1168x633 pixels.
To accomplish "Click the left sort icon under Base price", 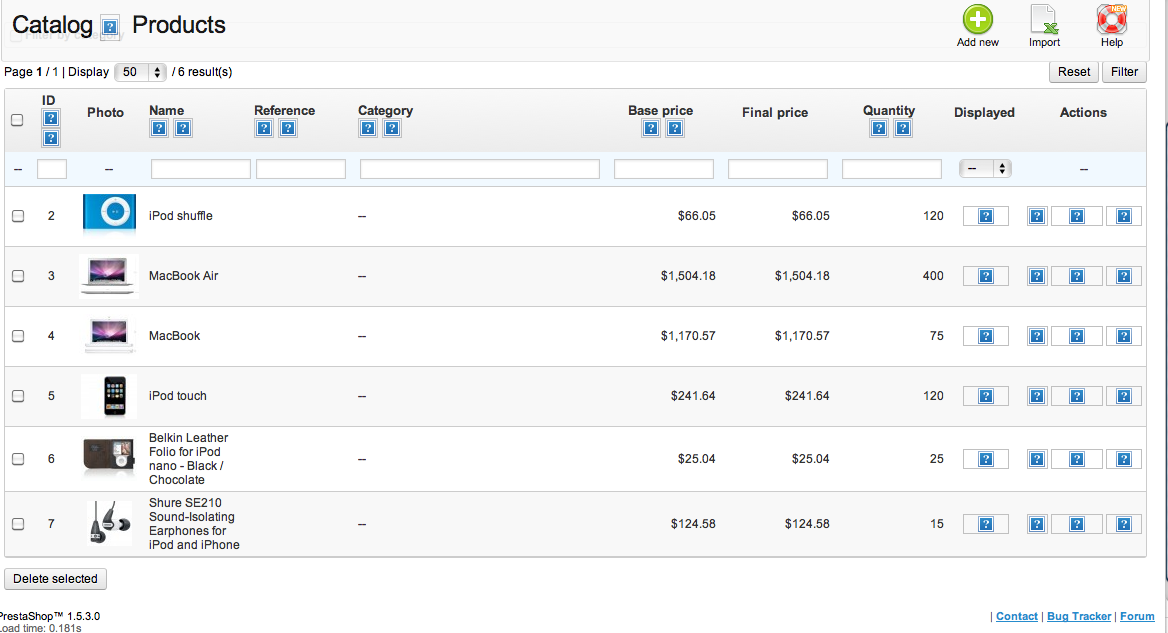I will point(651,128).
